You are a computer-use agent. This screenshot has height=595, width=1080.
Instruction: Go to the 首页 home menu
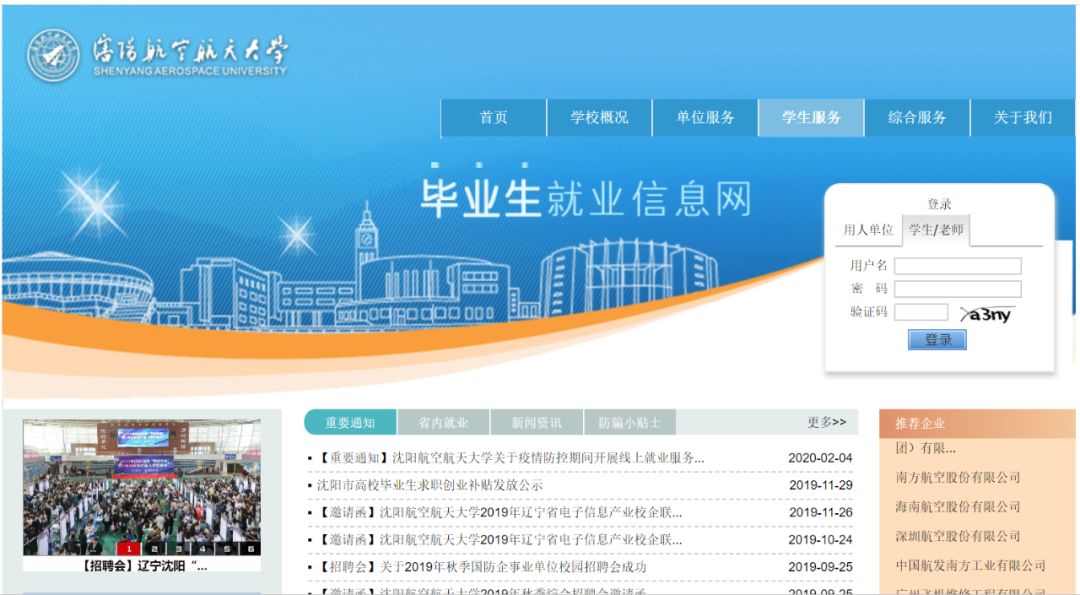coord(493,118)
